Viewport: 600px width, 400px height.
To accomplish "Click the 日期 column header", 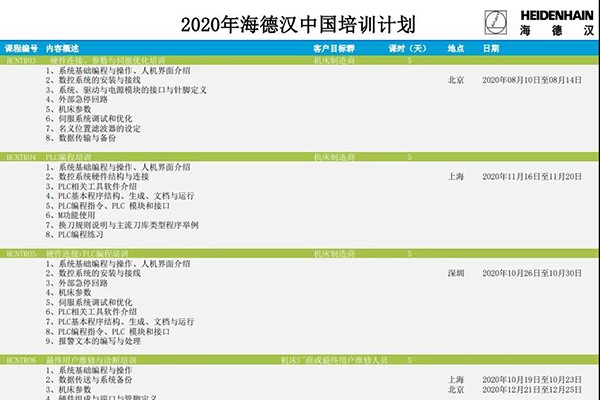I will point(491,49).
